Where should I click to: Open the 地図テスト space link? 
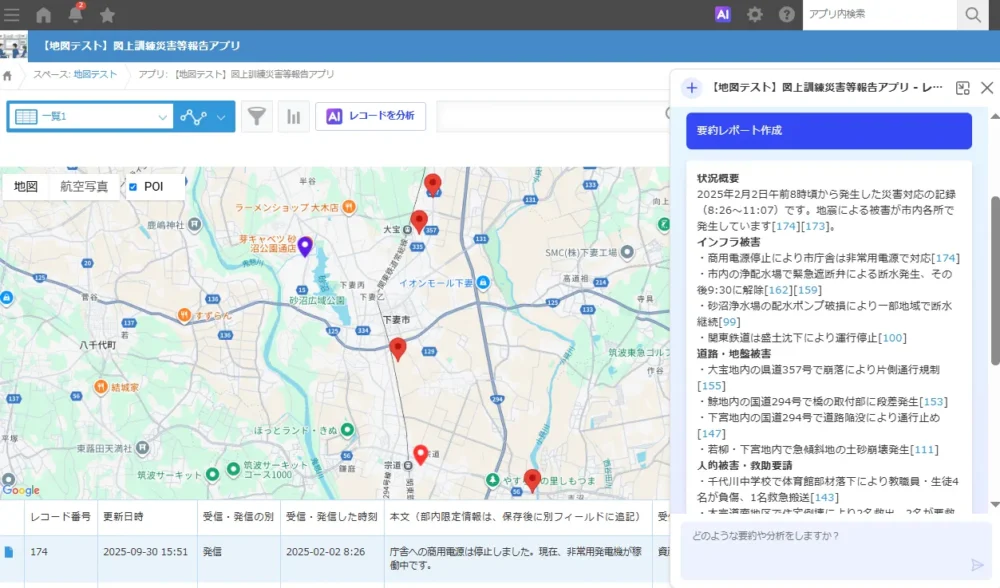(x=95, y=74)
